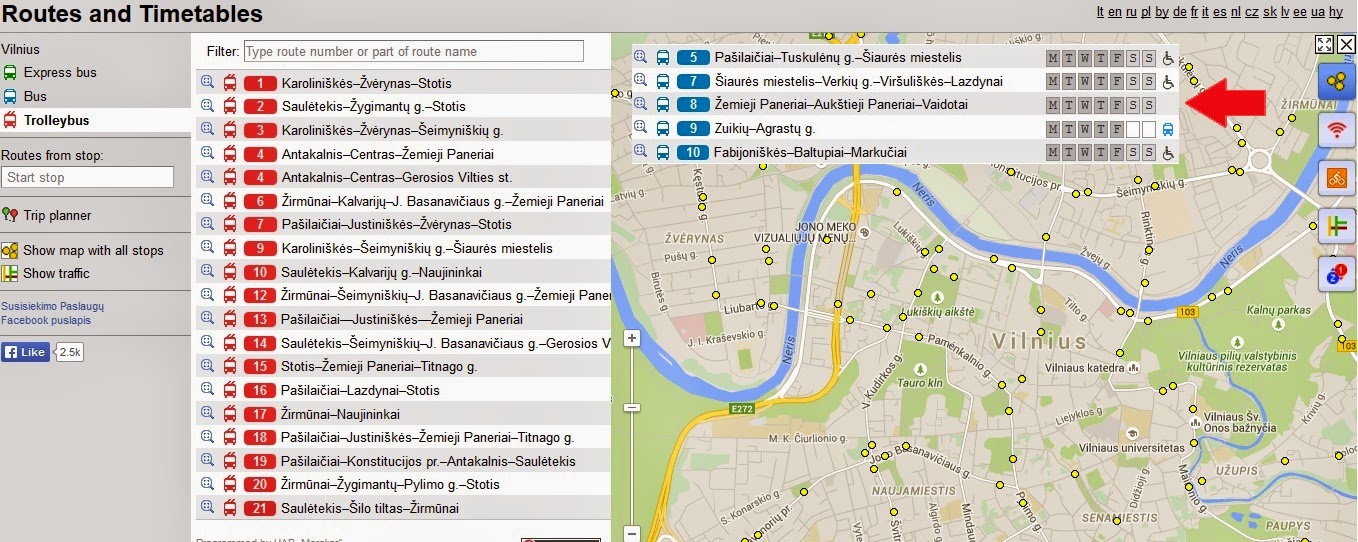Open route 9 Karoliniškės–Šeimyniškių g.–Šiaurės miestelis

pyautogui.click(x=417, y=248)
